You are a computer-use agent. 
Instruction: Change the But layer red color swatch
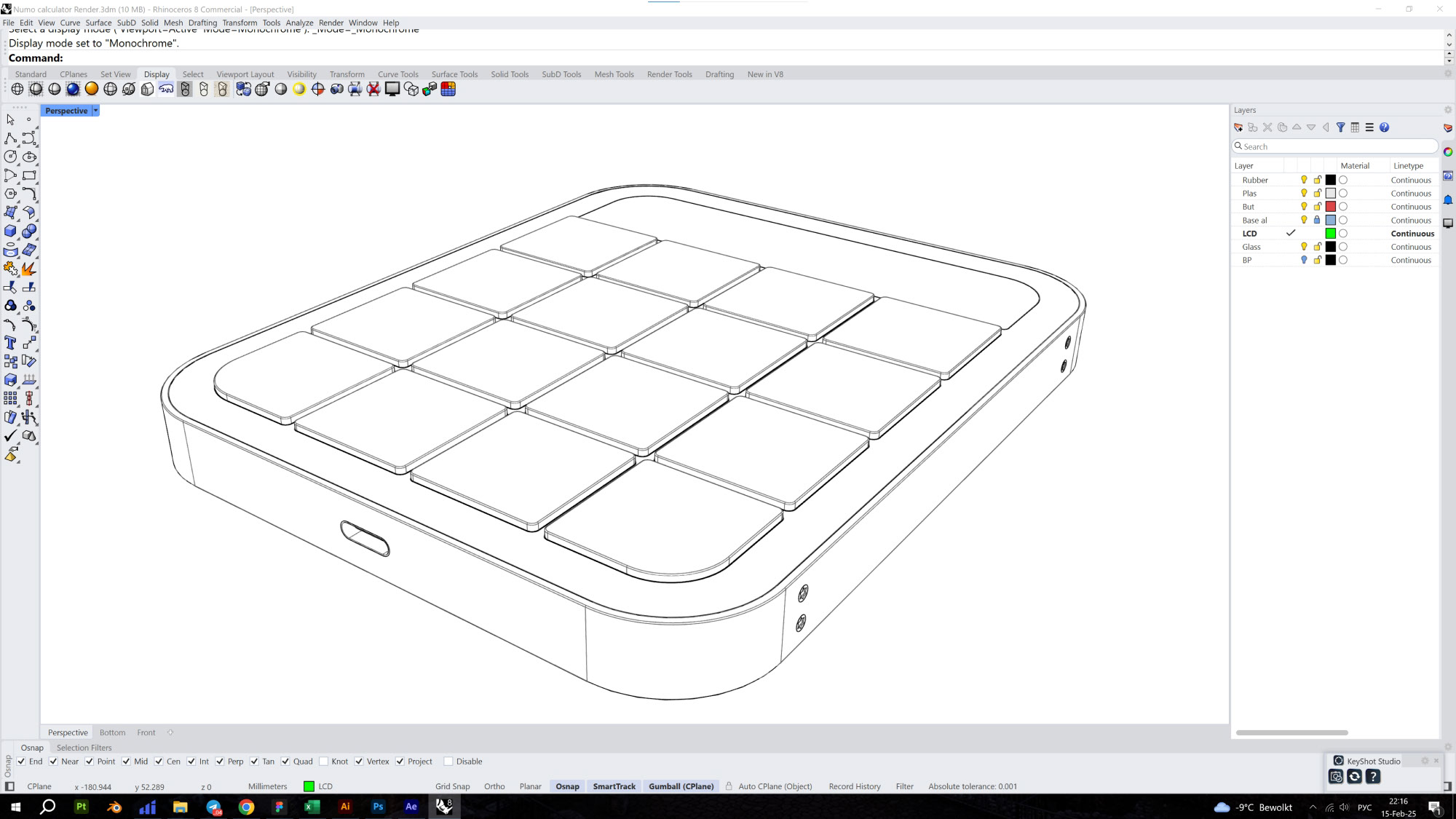click(x=1332, y=207)
